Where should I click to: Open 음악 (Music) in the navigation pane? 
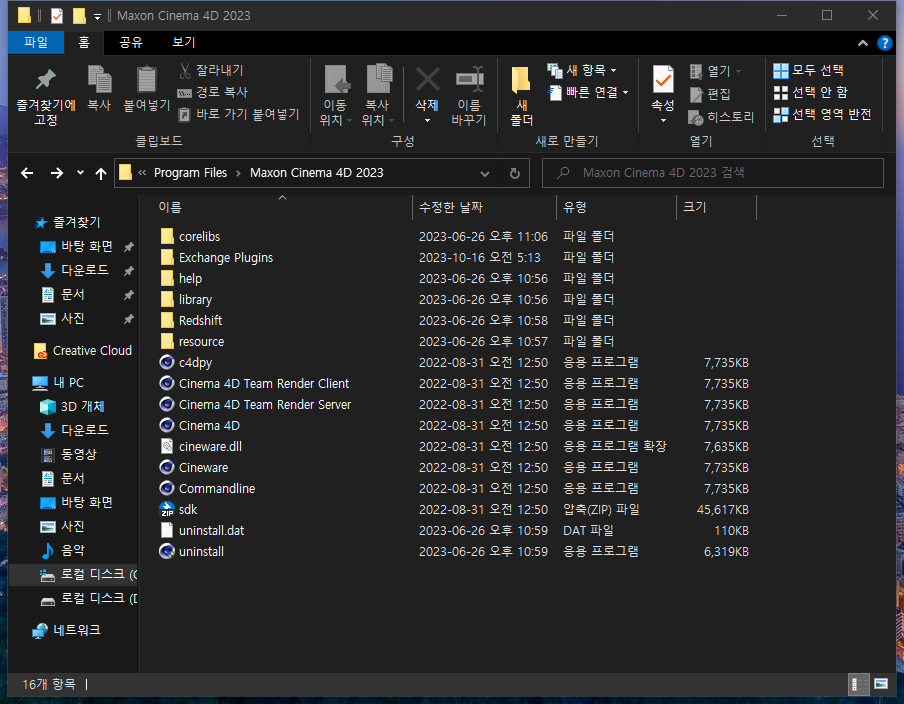pyautogui.click(x=62, y=551)
